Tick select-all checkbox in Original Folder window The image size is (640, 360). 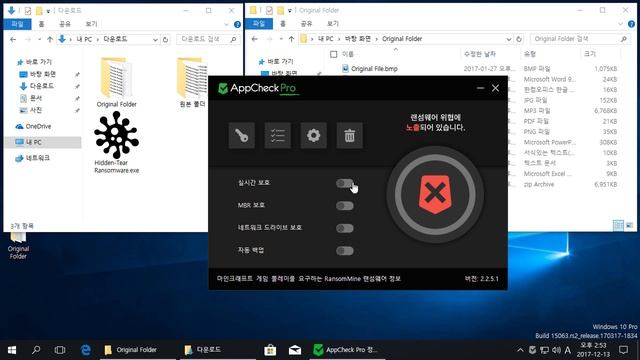[x=333, y=54]
